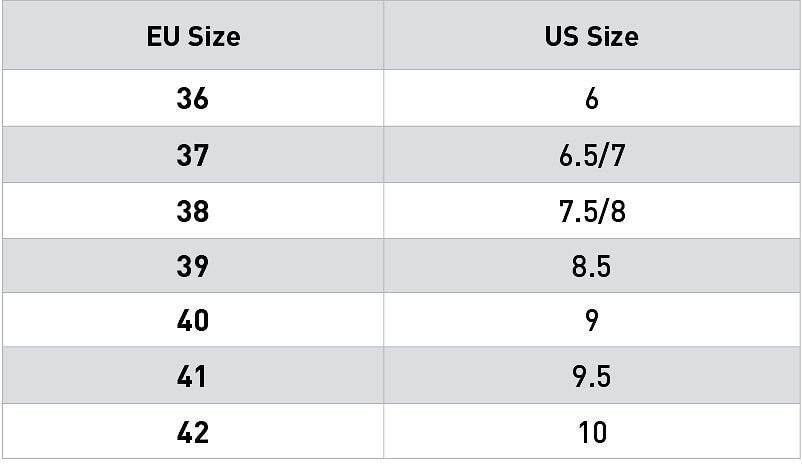802x471 pixels.
Task: Click the US size 10 cell
Action: pyautogui.click(x=592, y=432)
